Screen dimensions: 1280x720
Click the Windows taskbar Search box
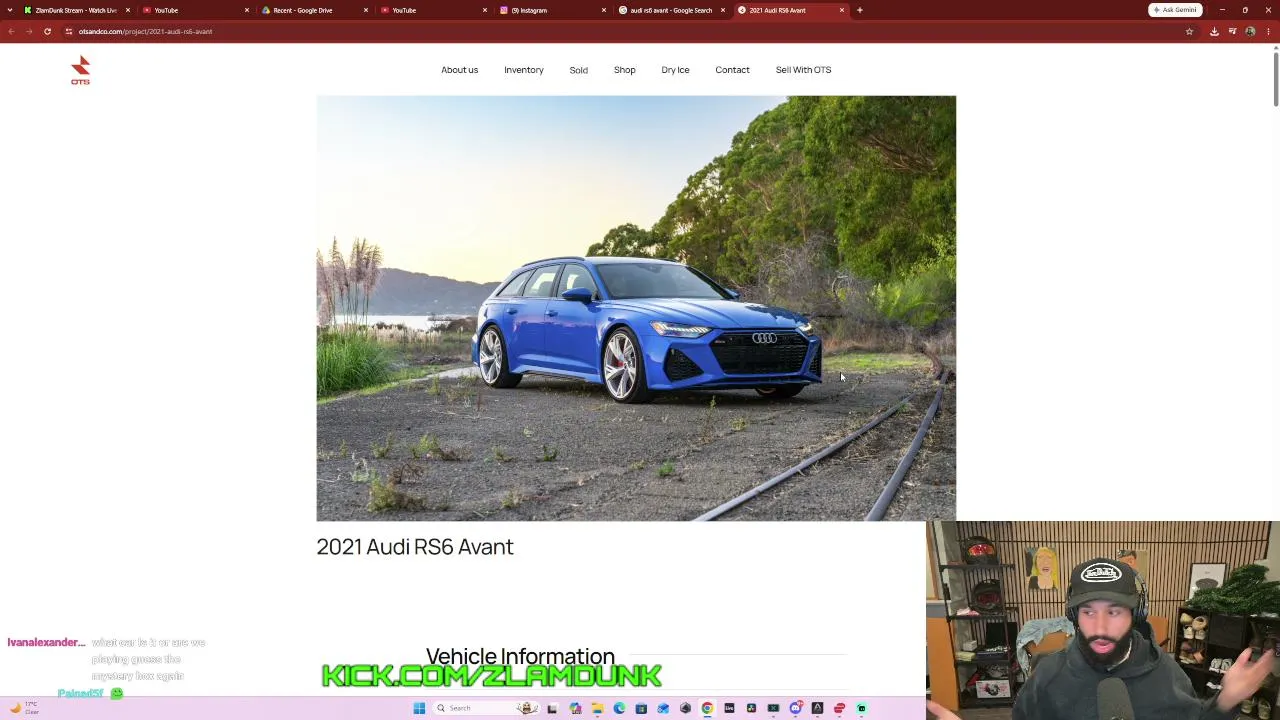point(484,708)
